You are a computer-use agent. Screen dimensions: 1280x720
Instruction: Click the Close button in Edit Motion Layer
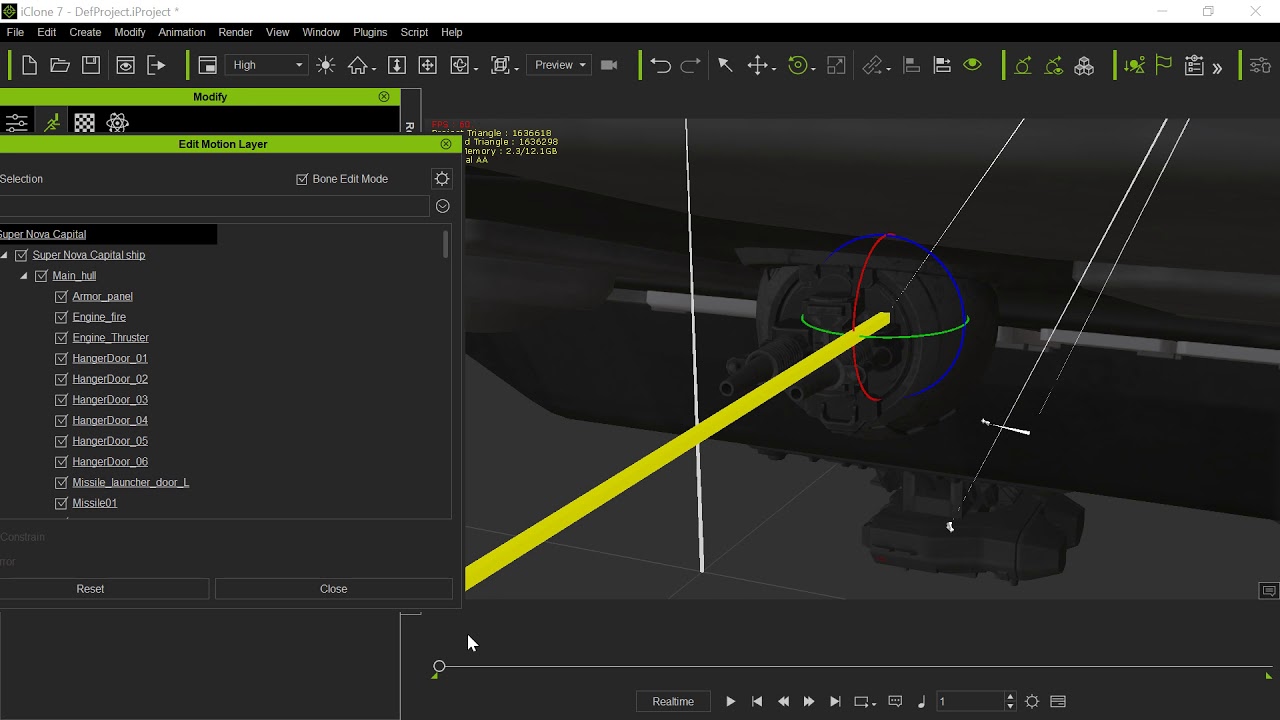coord(334,589)
